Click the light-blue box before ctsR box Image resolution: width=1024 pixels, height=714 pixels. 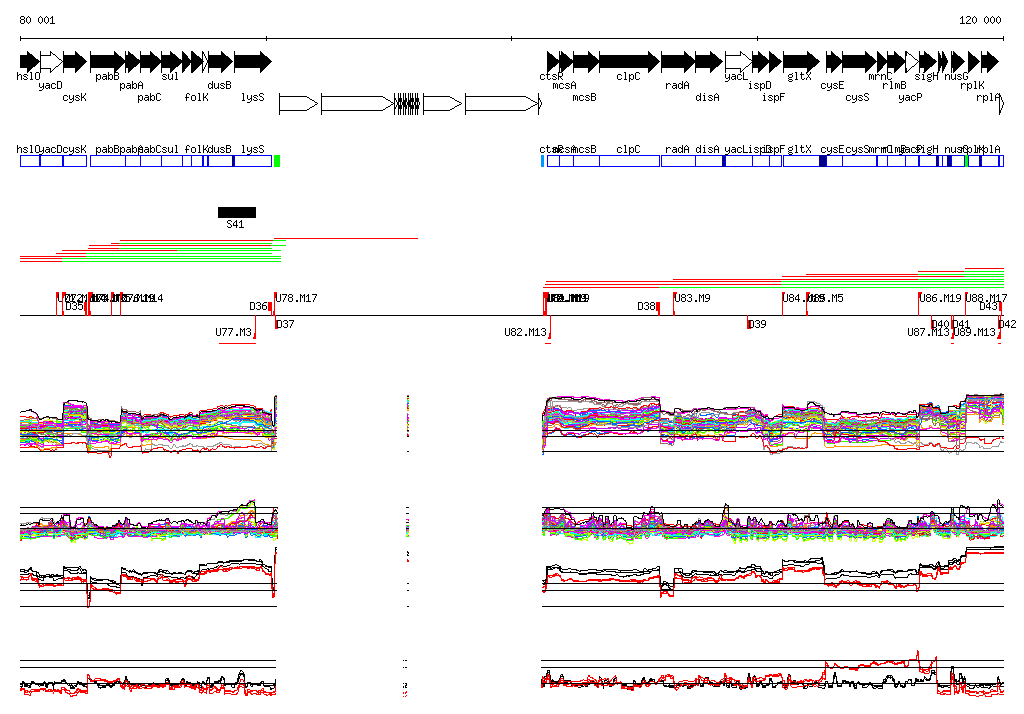coord(542,161)
